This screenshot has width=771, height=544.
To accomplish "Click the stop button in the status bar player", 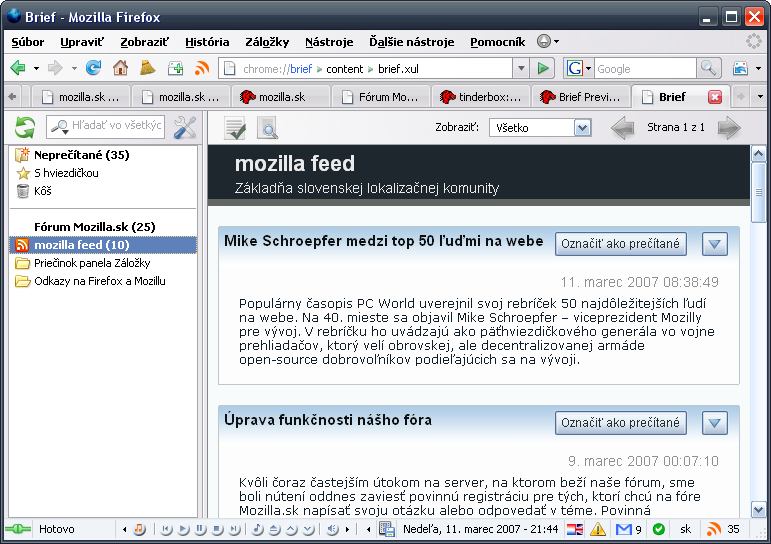I will pyautogui.click(x=217, y=529).
